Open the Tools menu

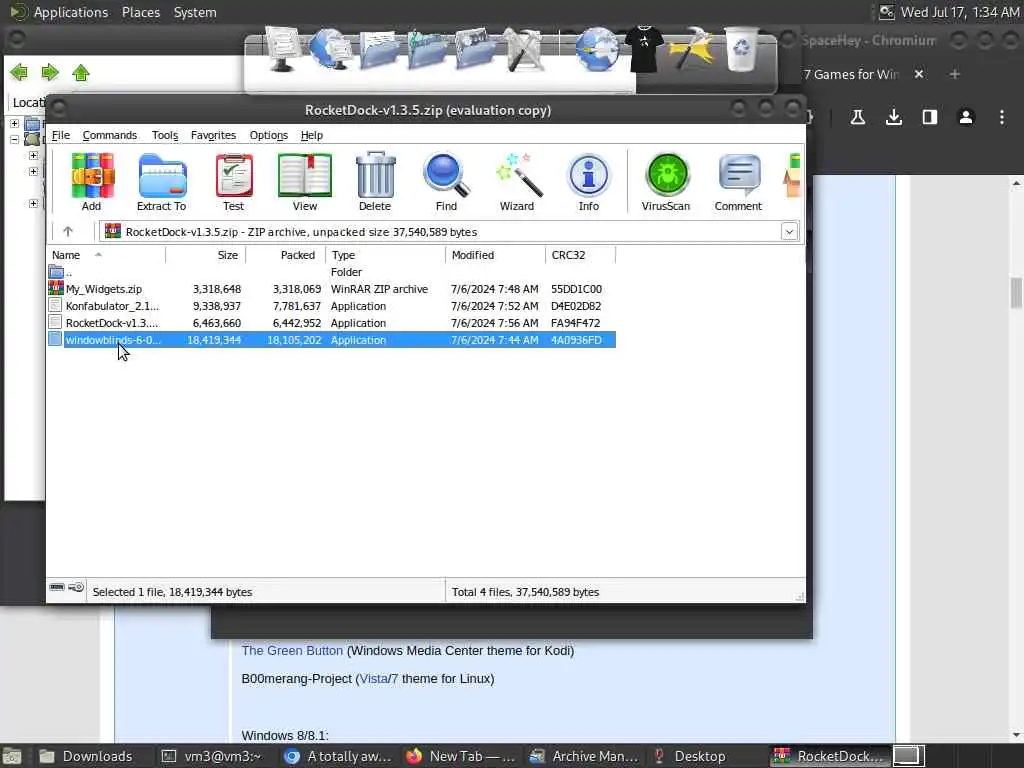[x=165, y=135]
